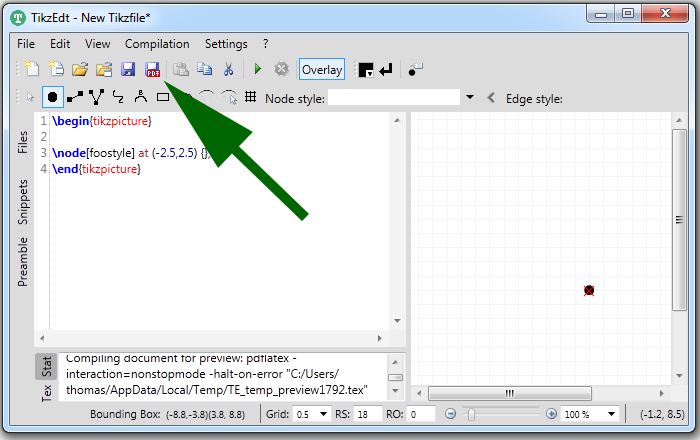This screenshot has height=440, width=700.
Task: Click output pane scroll up arrow
Action: coord(395,361)
